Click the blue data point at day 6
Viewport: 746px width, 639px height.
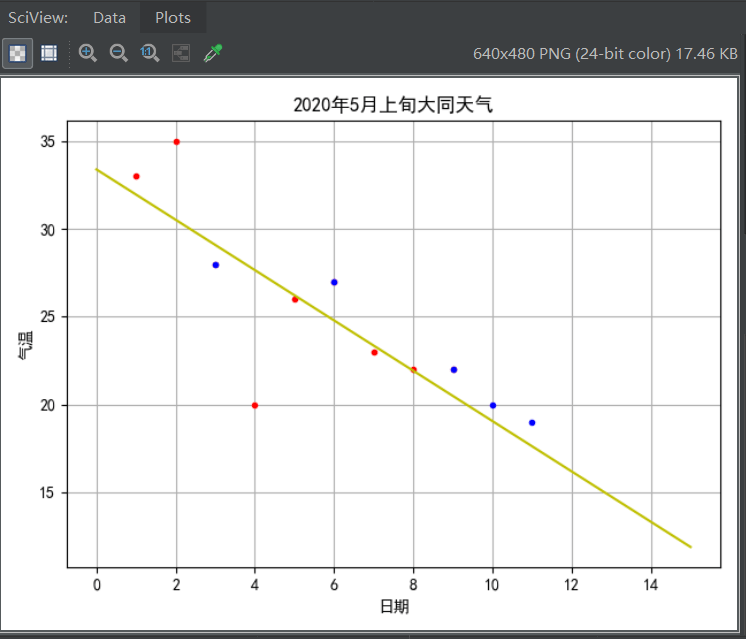click(334, 282)
